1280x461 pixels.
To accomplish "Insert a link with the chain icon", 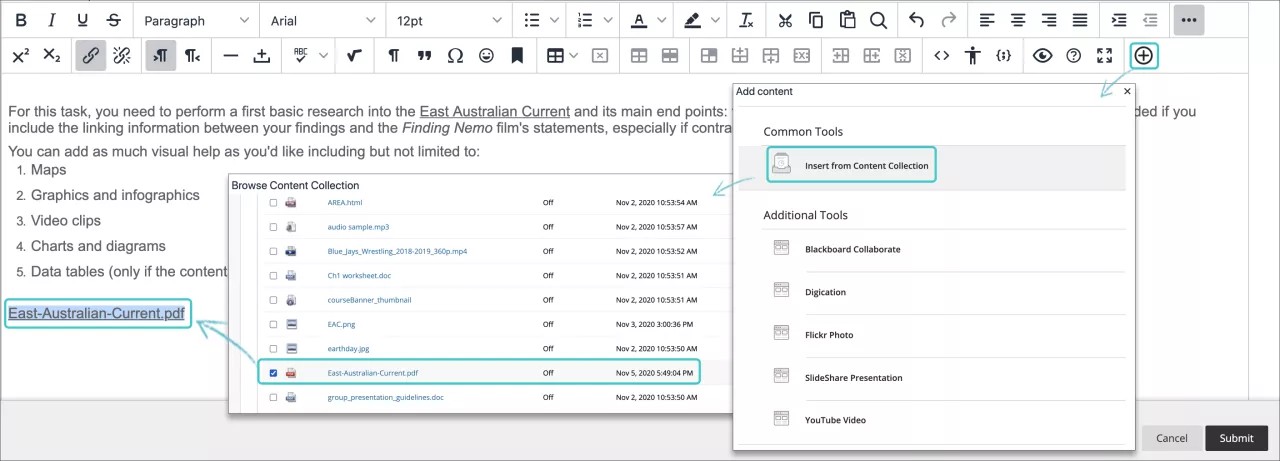I will click(90, 56).
